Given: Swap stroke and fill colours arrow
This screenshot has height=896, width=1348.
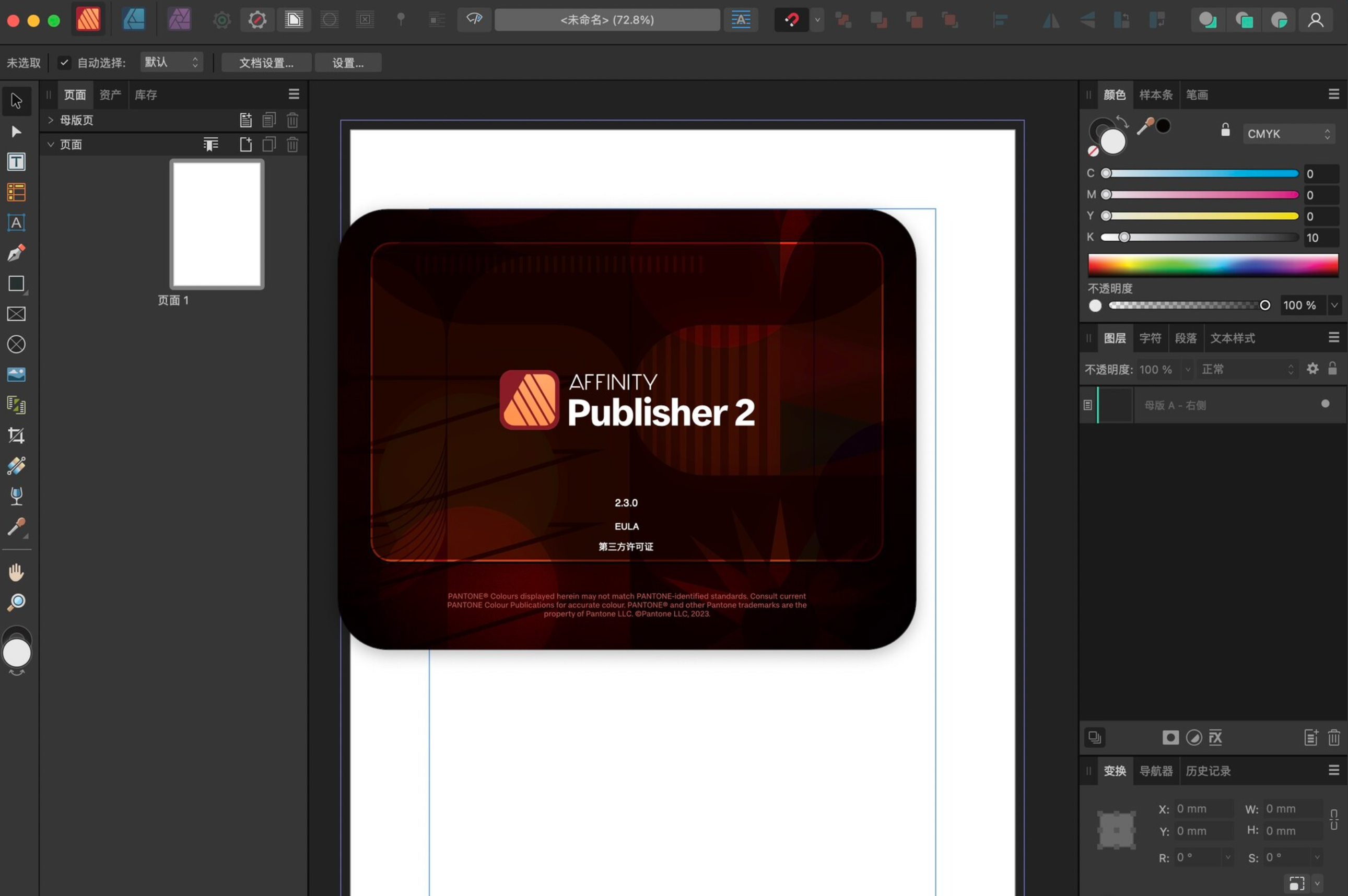Looking at the screenshot, I should tap(1122, 122).
